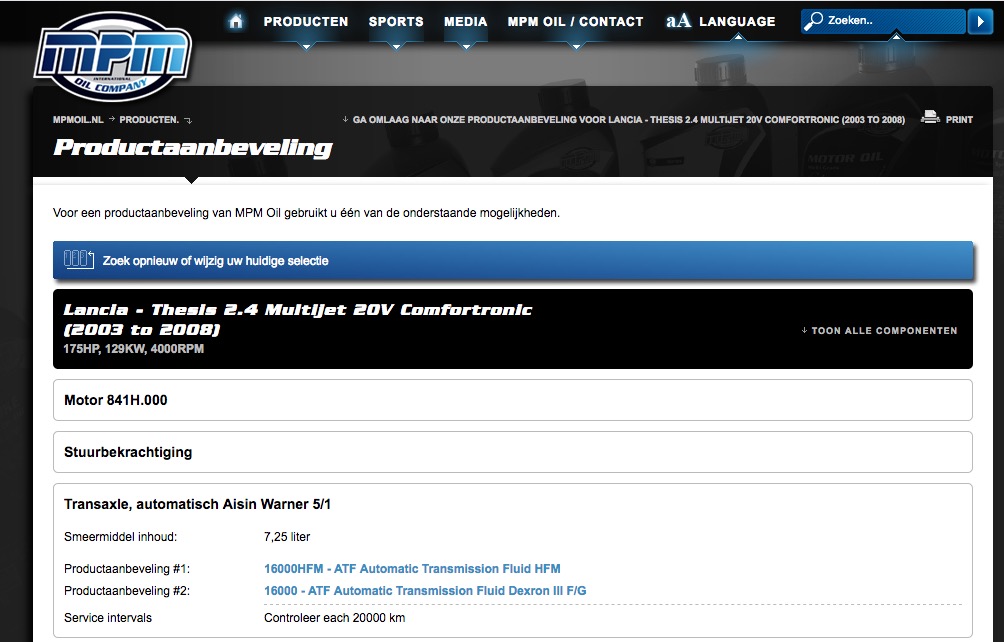This screenshot has height=642, width=1004.
Task: Open the MPM Oil / Contact menu
Action: [576, 22]
